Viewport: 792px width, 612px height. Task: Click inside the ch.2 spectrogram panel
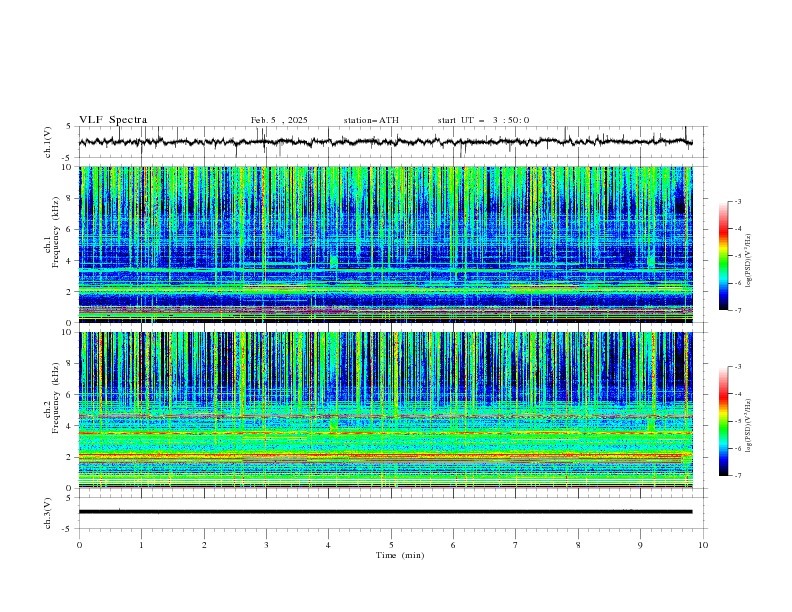pos(385,410)
